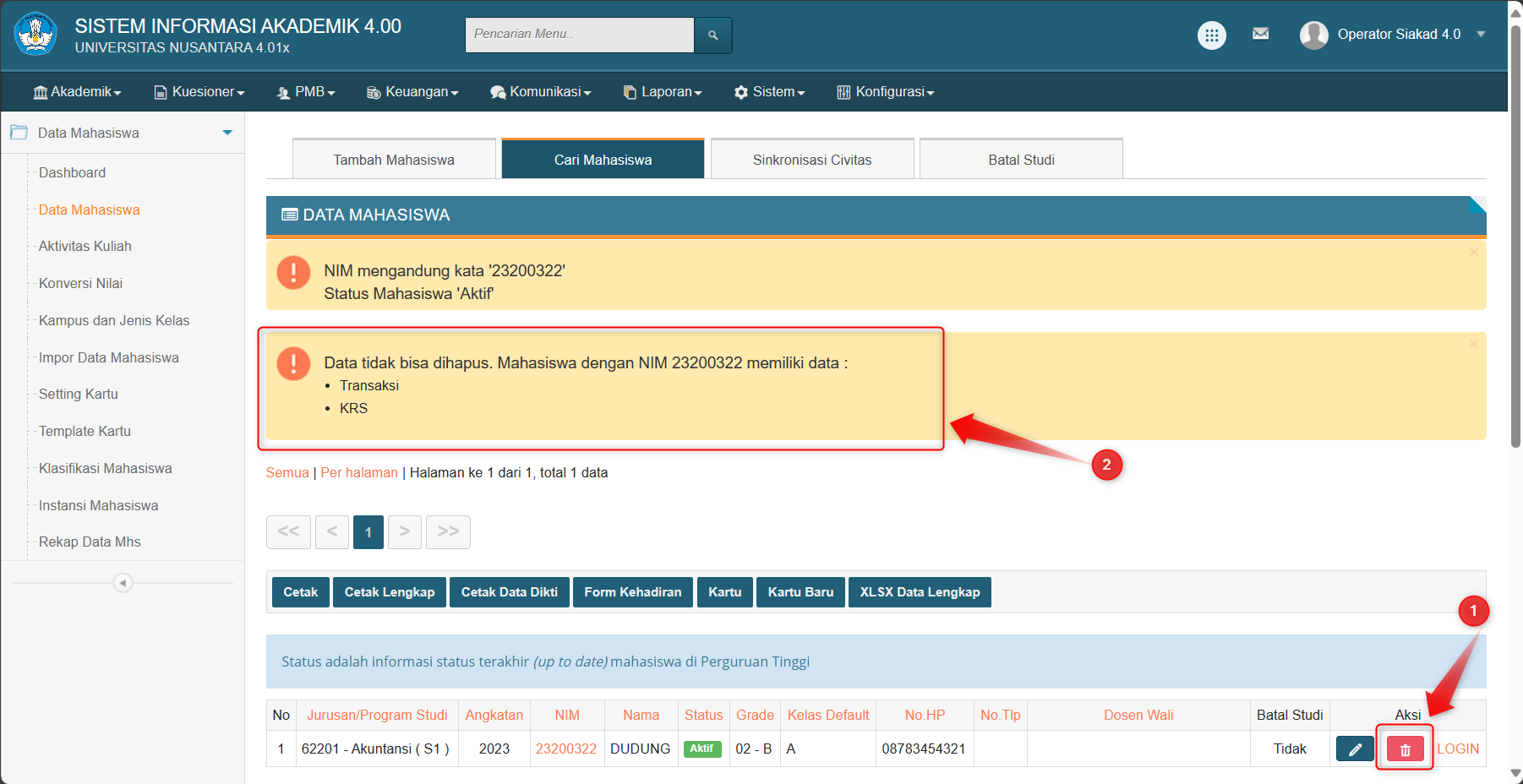Open the Akademik dropdown menu
The height and width of the screenshot is (784, 1523).
coord(77,92)
